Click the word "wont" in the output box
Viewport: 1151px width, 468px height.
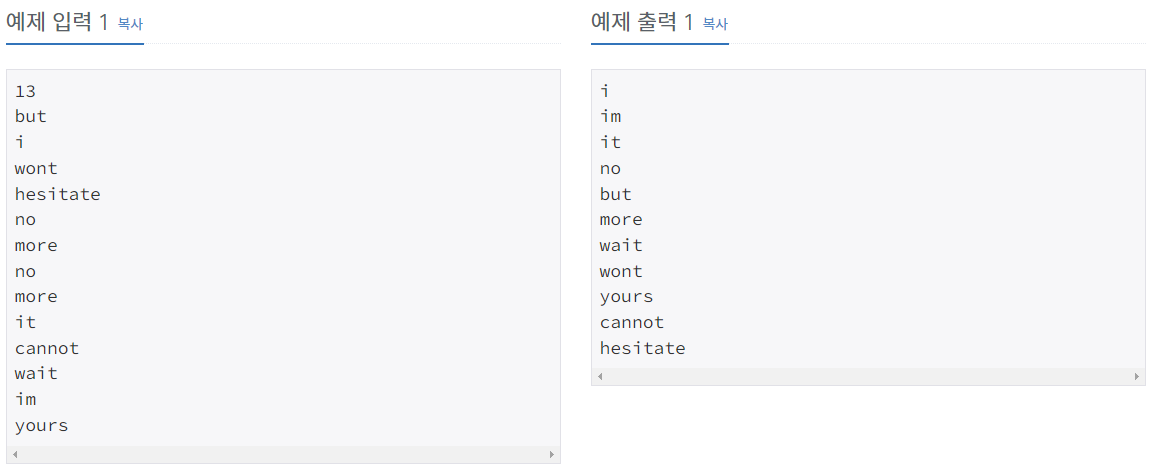tap(621, 271)
